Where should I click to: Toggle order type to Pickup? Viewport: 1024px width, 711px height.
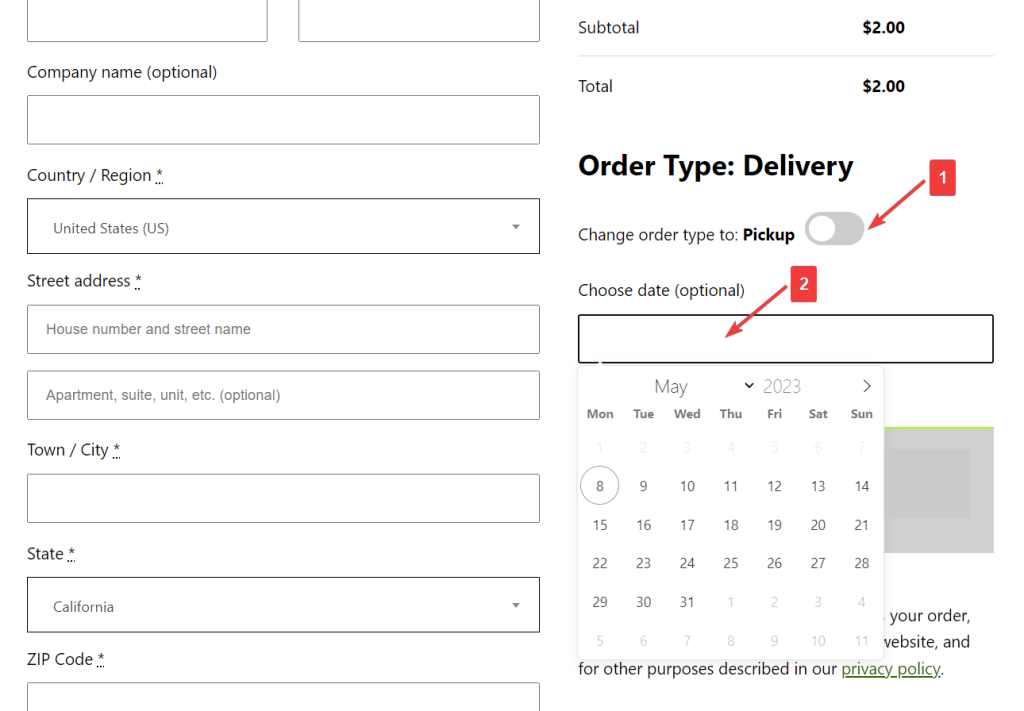(x=835, y=229)
